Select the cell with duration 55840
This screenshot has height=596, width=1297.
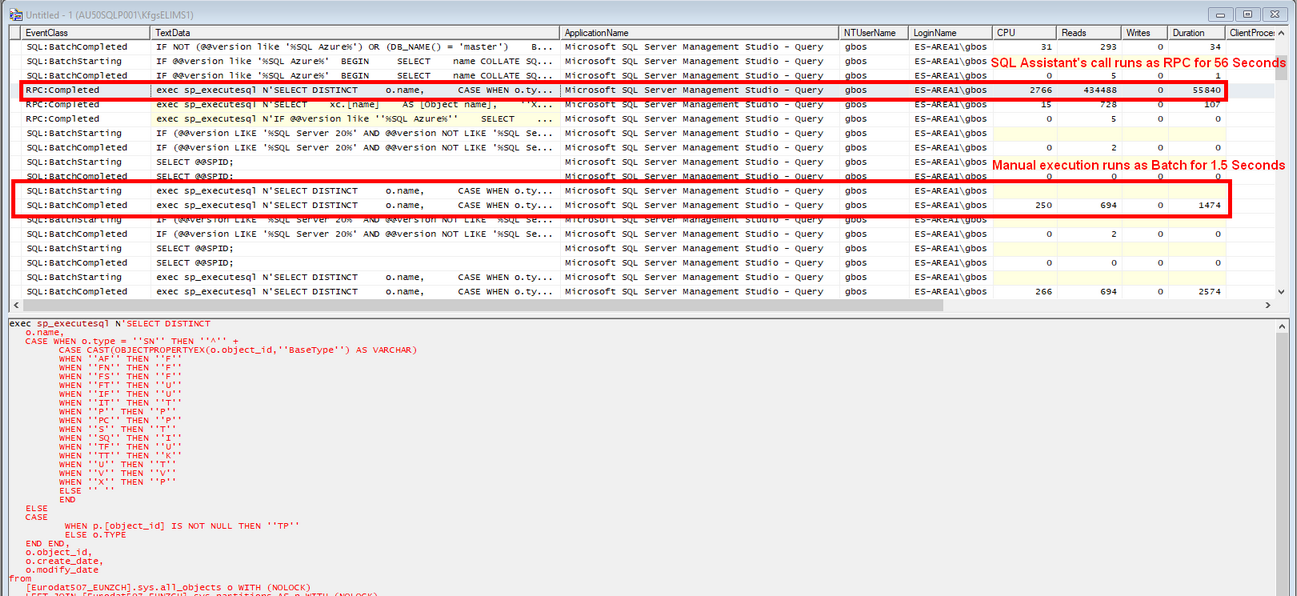pyautogui.click(x=1197, y=90)
